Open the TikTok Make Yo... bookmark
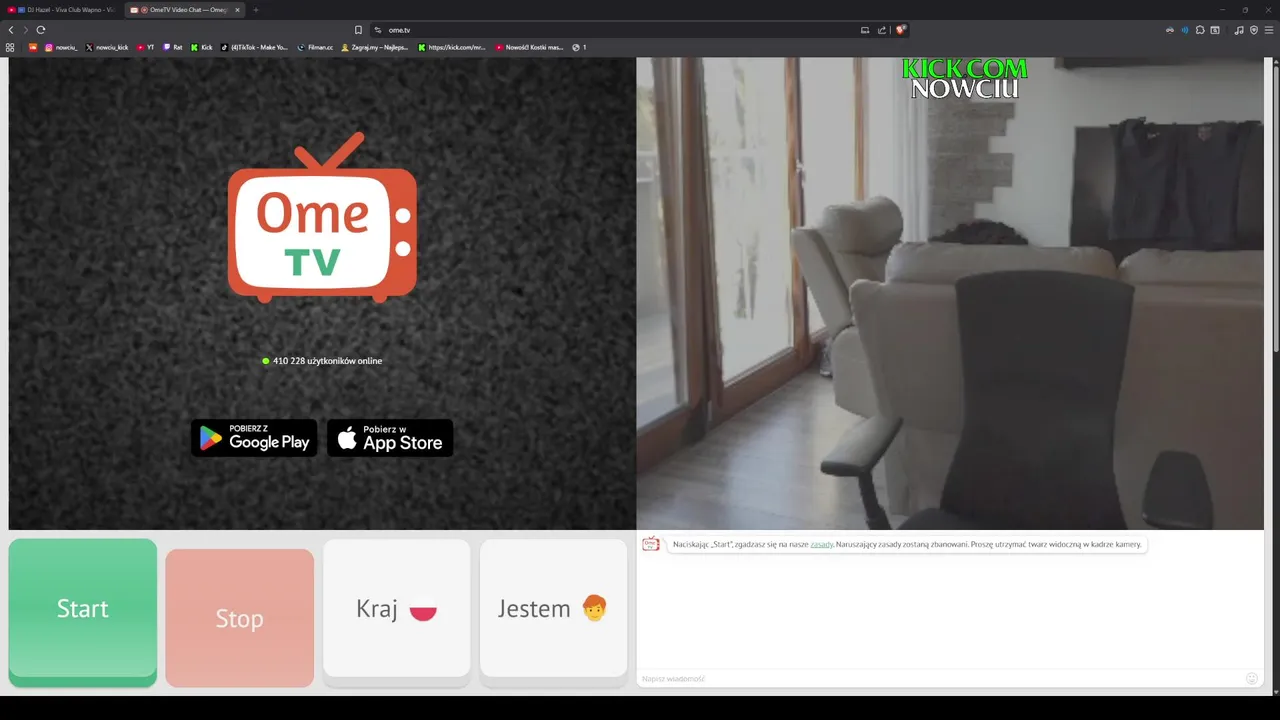This screenshot has height=720, width=1280. 254,47
